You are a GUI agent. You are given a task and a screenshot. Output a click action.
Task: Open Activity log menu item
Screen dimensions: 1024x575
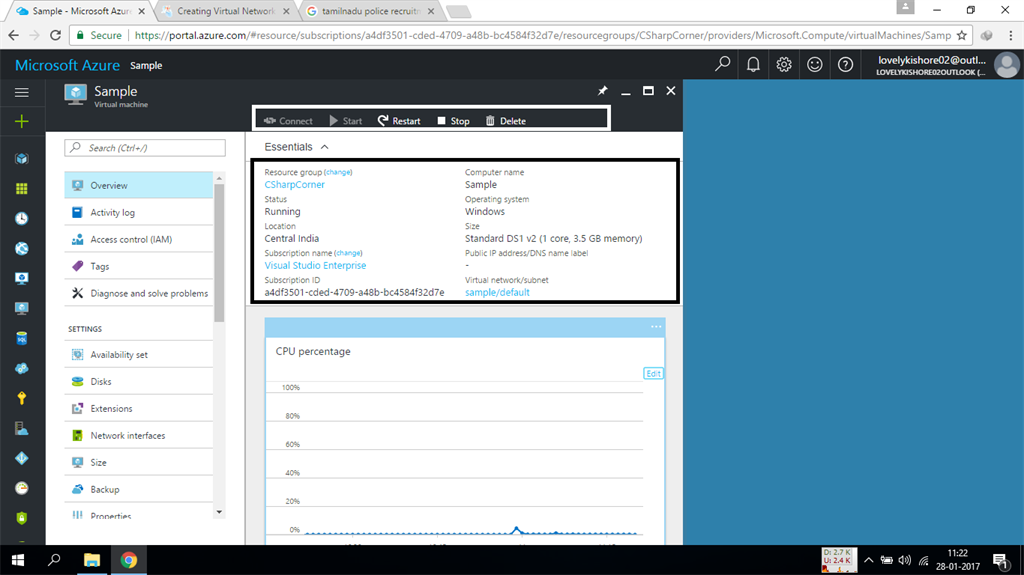point(138,212)
